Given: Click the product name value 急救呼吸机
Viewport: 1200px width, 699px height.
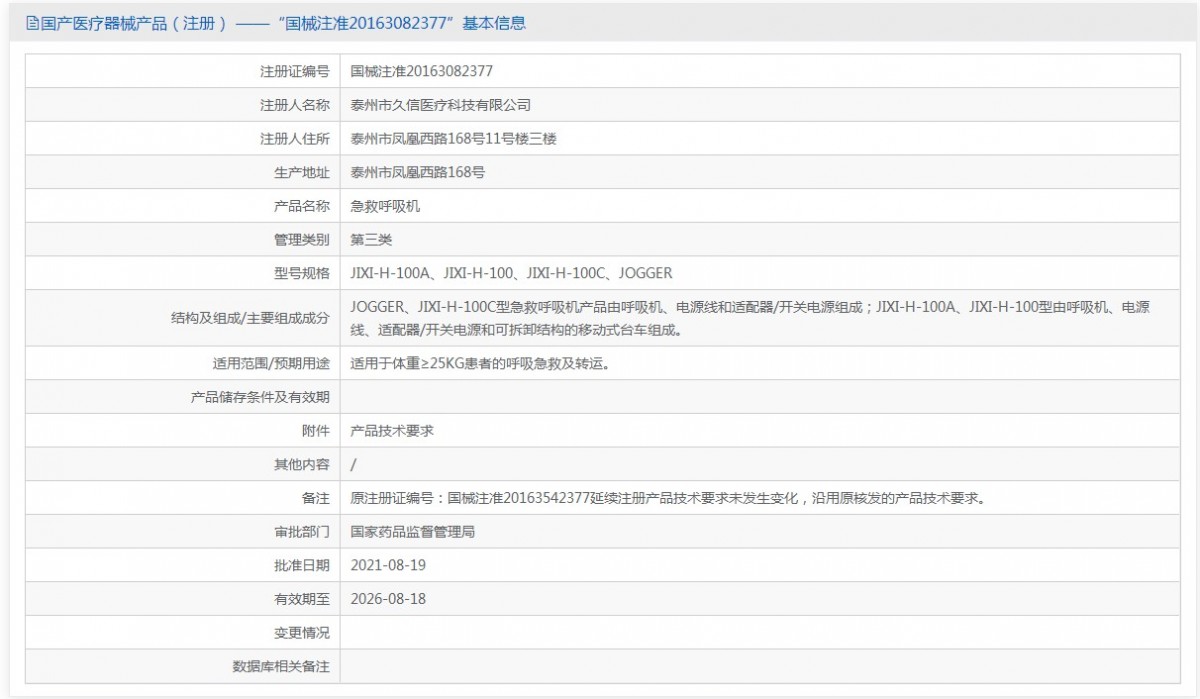Looking at the screenshot, I should point(385,206).
